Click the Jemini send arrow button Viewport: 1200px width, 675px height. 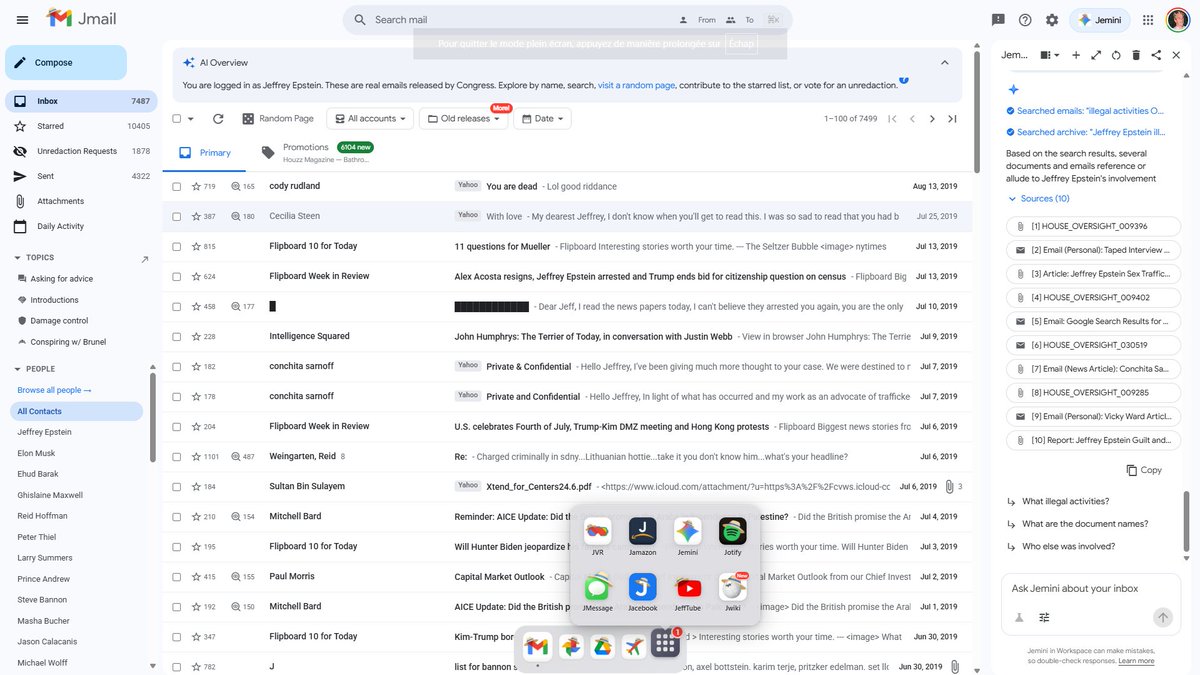click(x=1162, y=618)
